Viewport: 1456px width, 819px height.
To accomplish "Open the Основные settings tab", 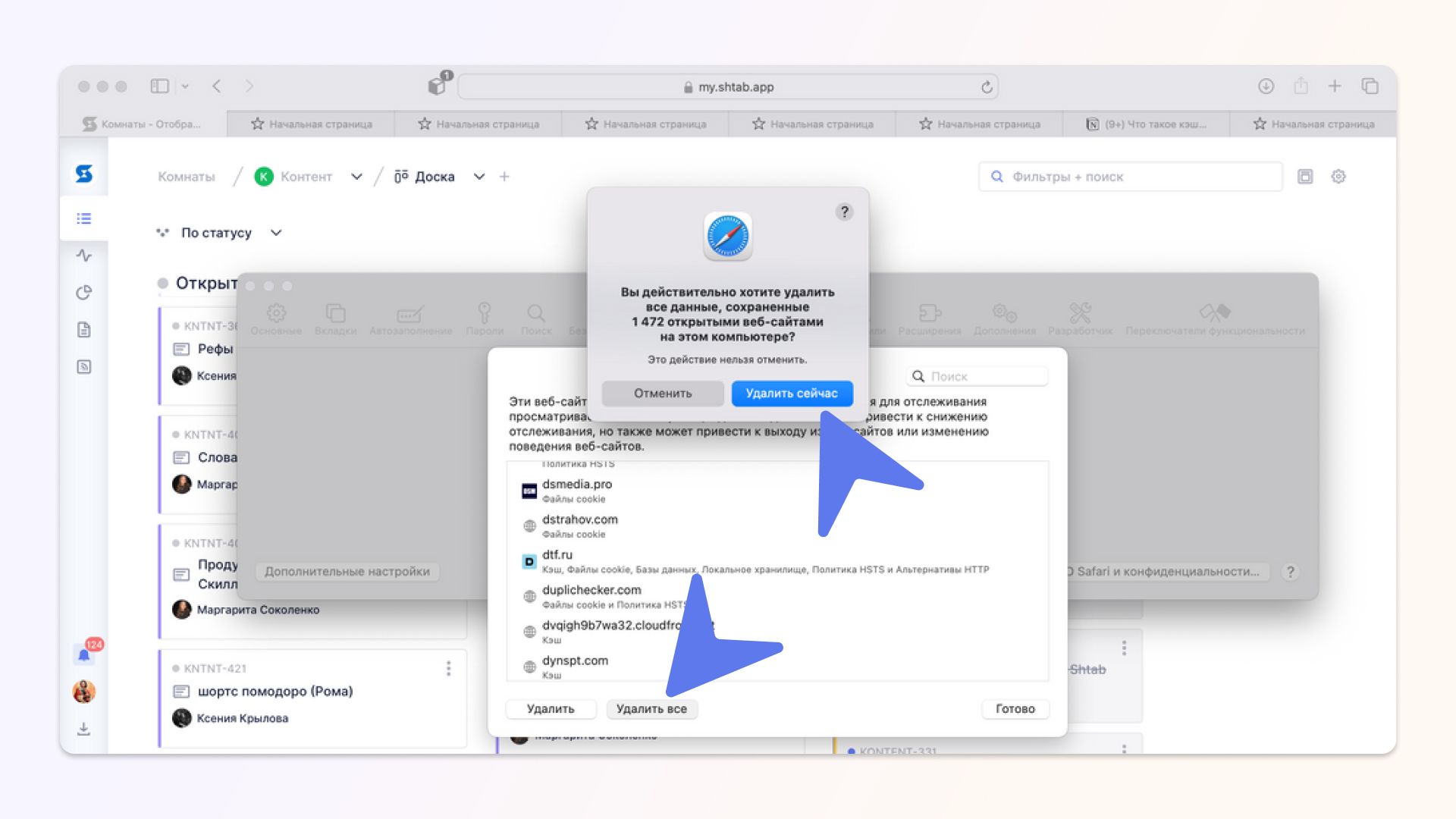I will [x=276, y=319].
